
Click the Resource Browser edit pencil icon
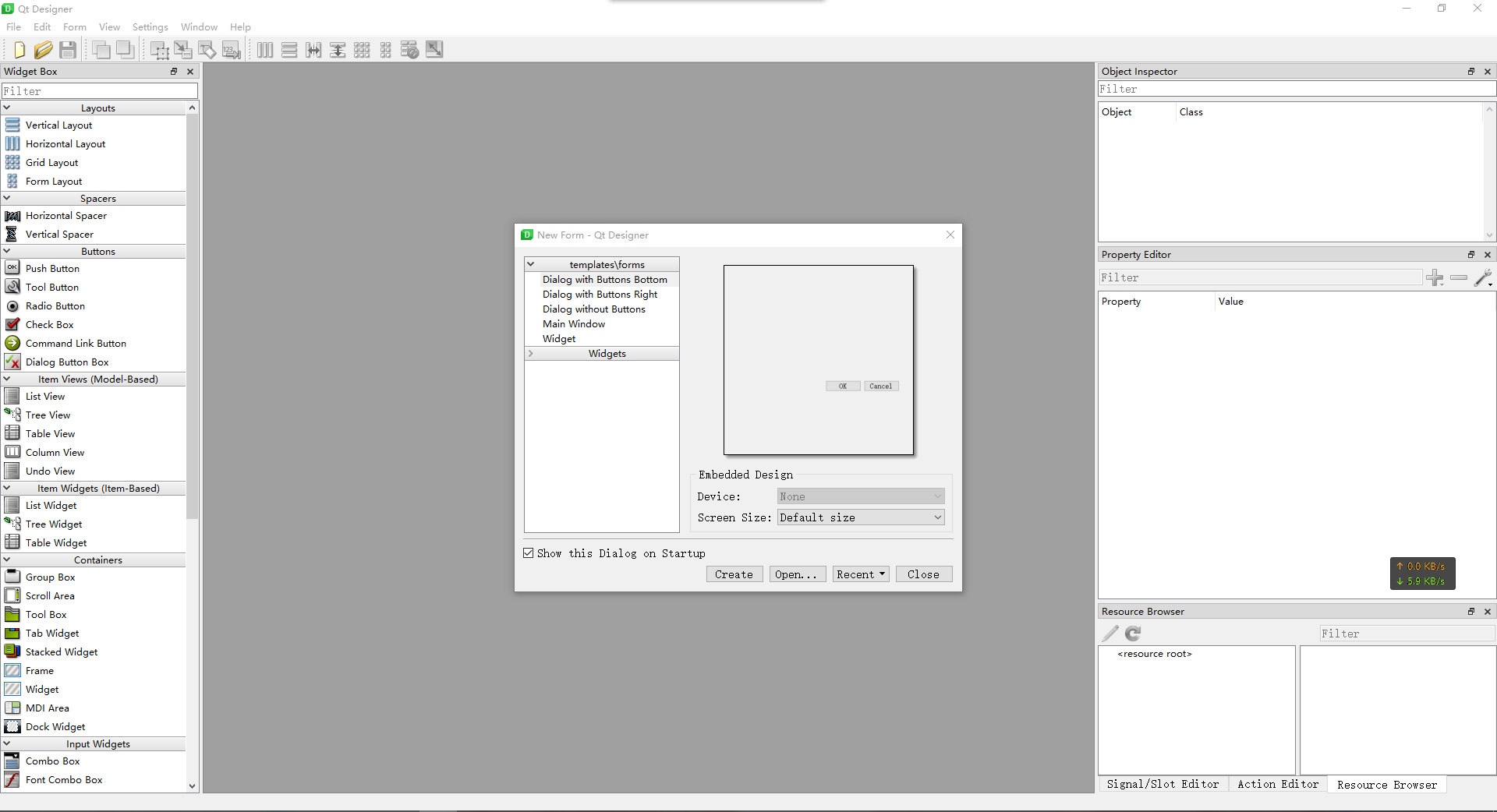[x=1110, y=634]
